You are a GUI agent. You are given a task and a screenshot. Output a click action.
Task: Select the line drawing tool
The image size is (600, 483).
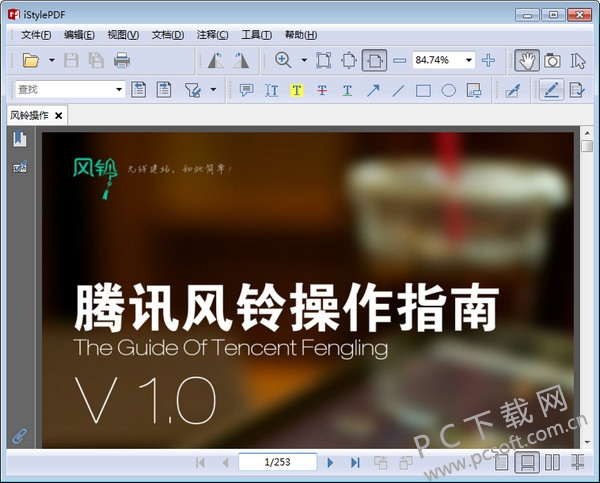(x=398, y=90)
